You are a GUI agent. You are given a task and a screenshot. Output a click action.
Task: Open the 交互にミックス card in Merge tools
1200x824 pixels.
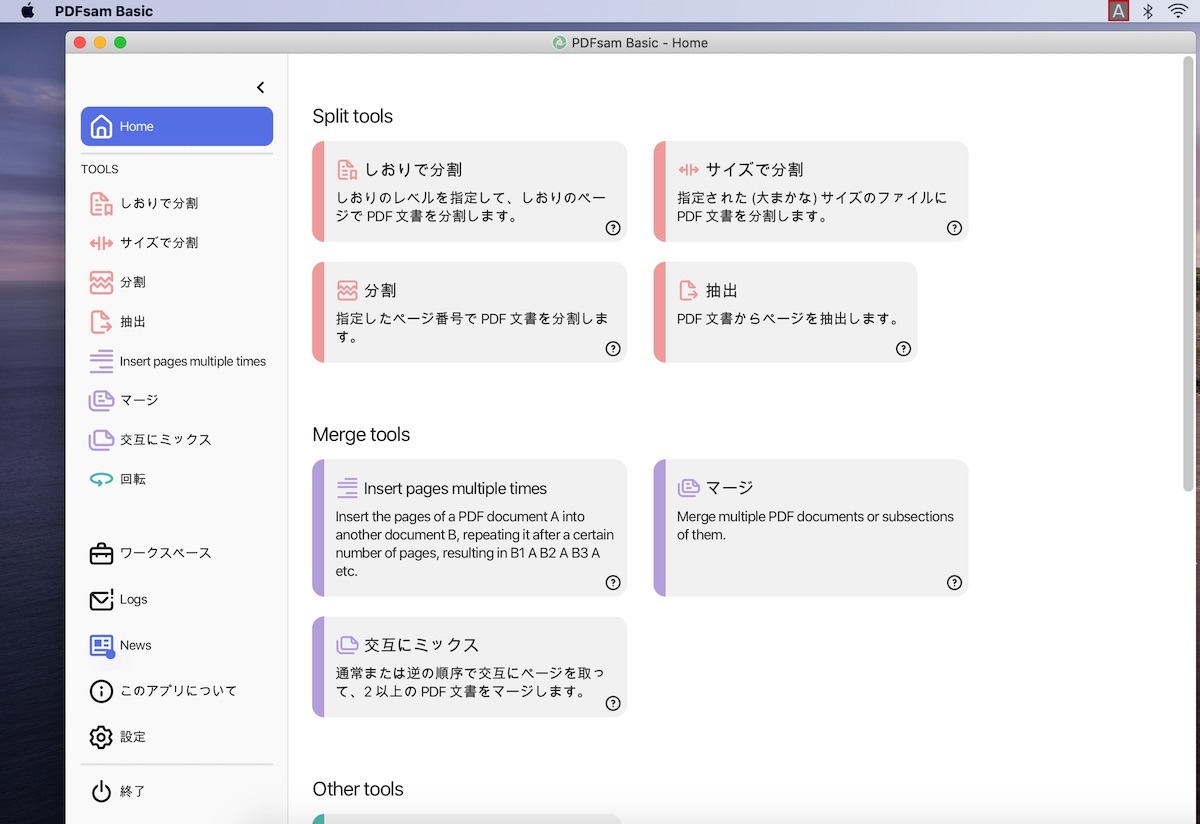(470, 667)
